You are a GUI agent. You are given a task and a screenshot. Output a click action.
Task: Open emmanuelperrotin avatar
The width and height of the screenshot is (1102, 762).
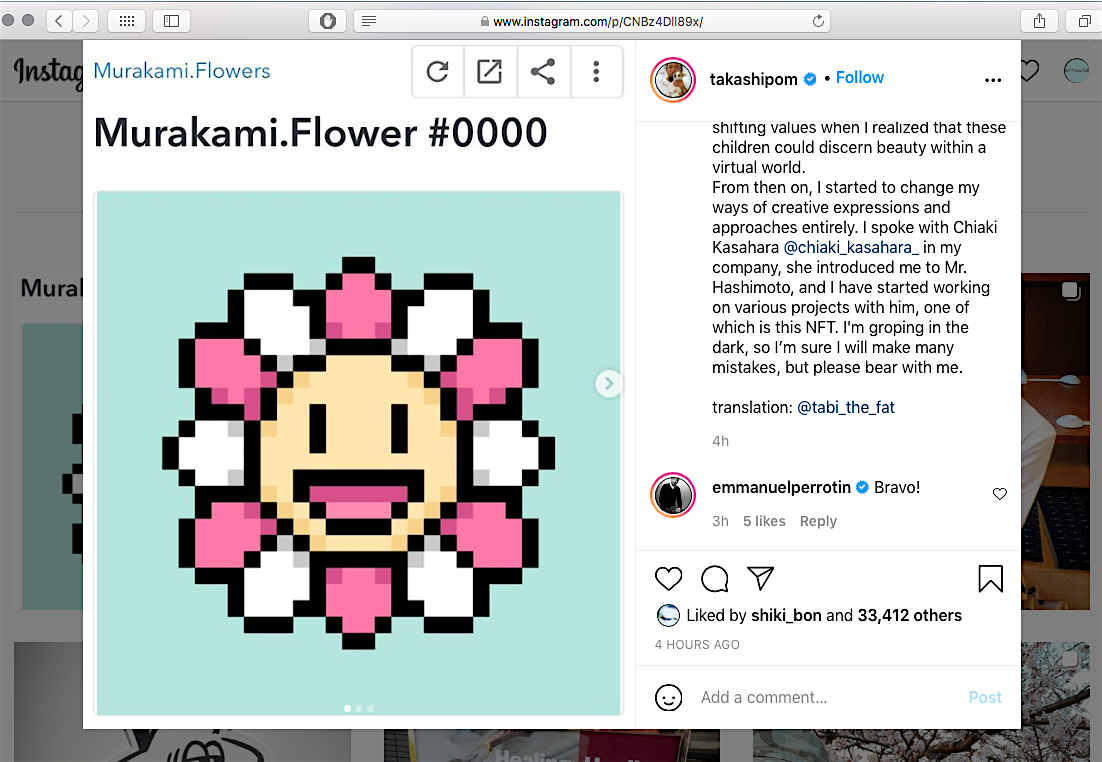tap(673, 494)
